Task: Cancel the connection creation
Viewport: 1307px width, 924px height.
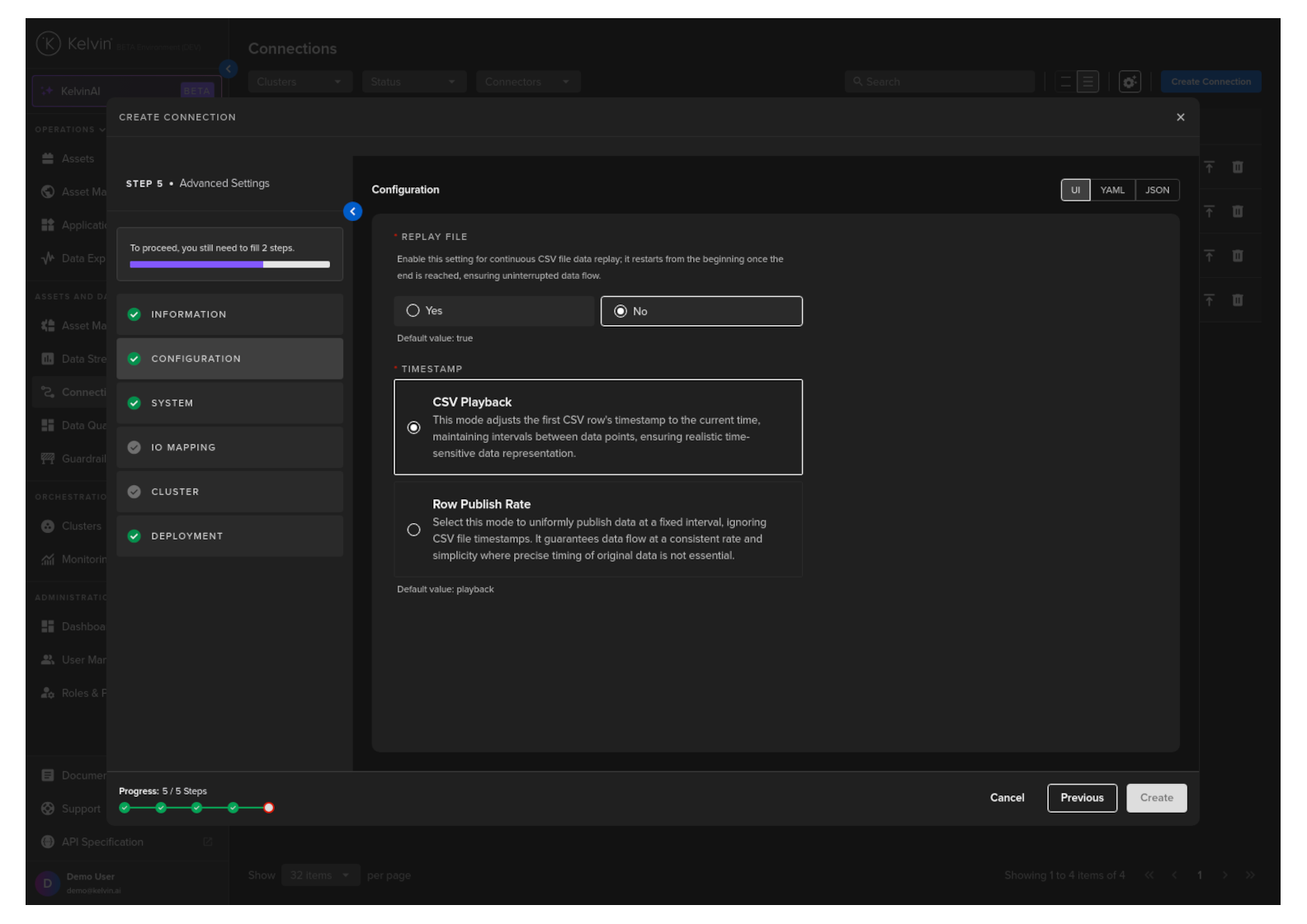Action: (x=1007, y=798)
